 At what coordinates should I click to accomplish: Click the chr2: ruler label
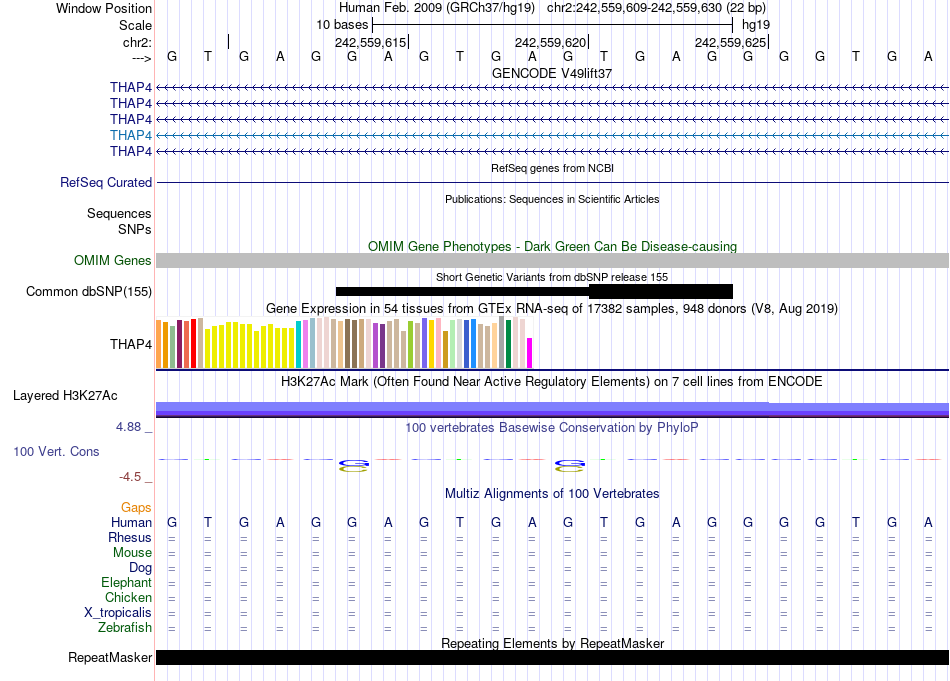pos(137,42)
